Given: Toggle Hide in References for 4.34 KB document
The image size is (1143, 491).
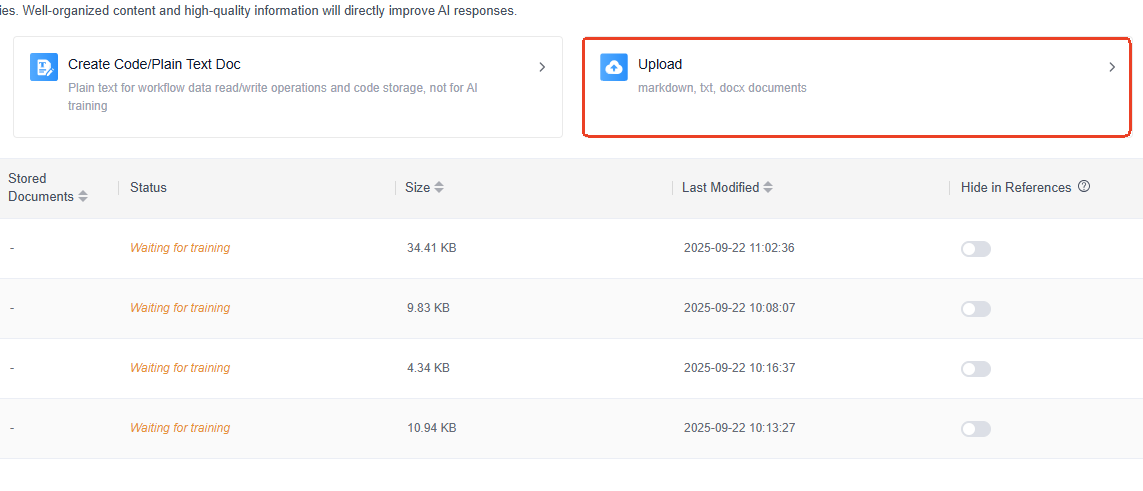Looking at the screenshot, I should [x=975, y=369].
